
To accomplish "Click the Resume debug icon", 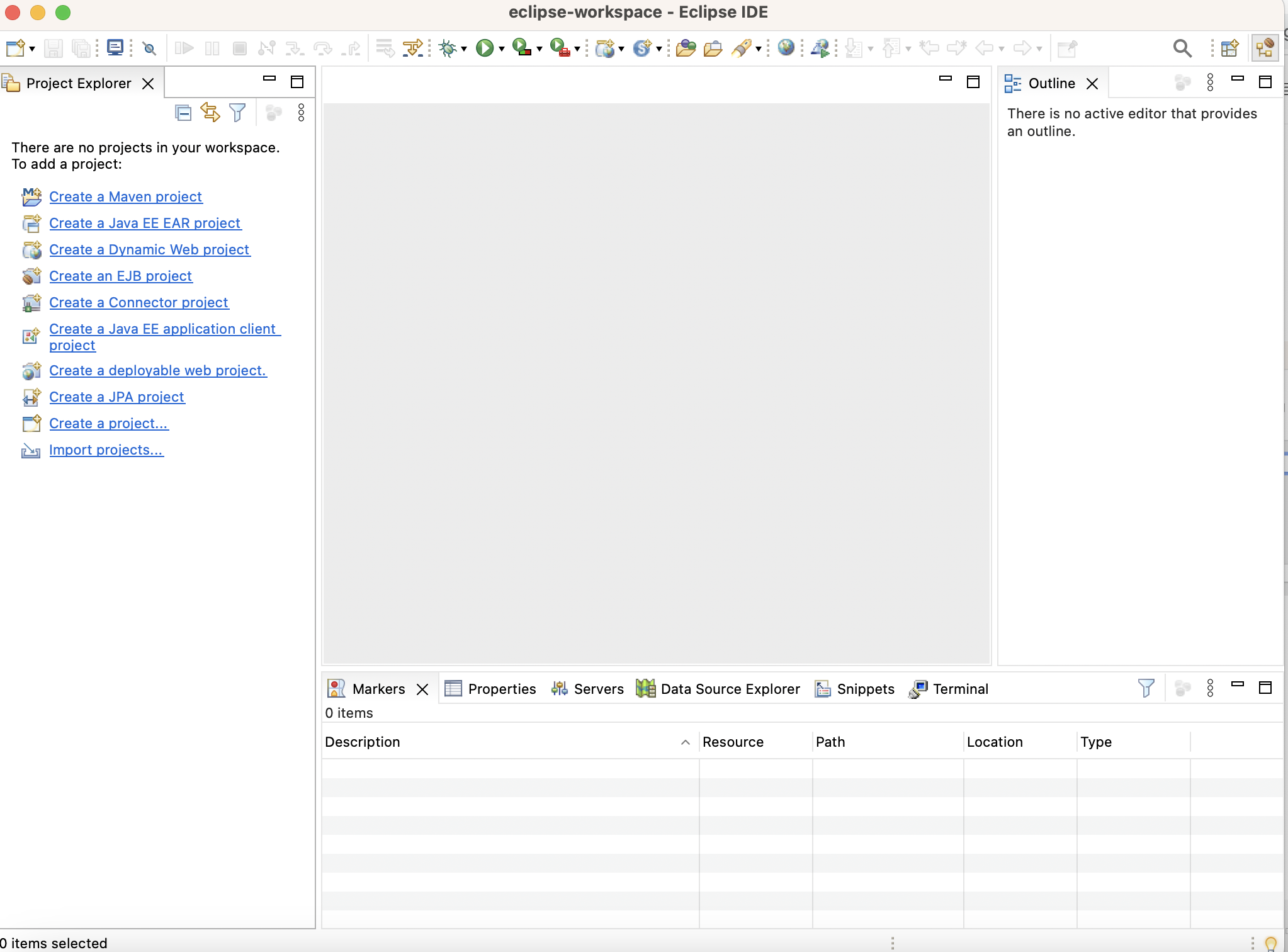I will pos(184,48).
